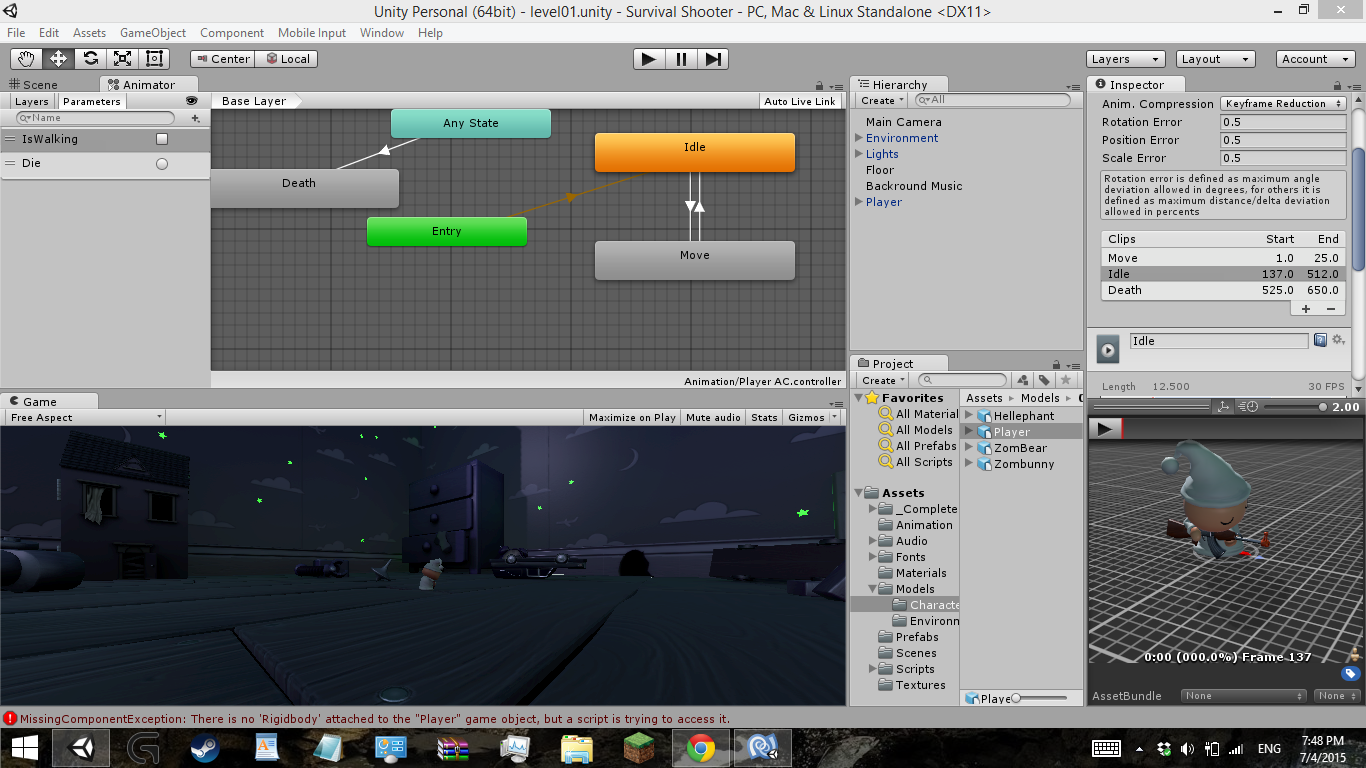Toggle Mute audio in Game view

tap(714, 418)
